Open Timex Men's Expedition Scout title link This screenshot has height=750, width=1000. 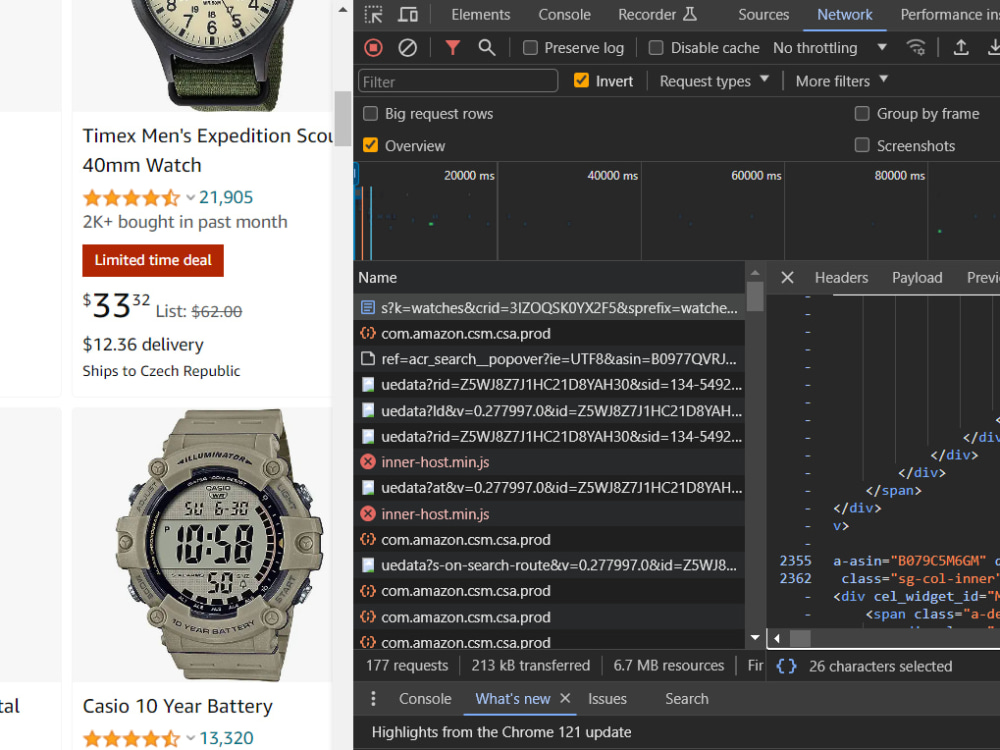[207, 151]
